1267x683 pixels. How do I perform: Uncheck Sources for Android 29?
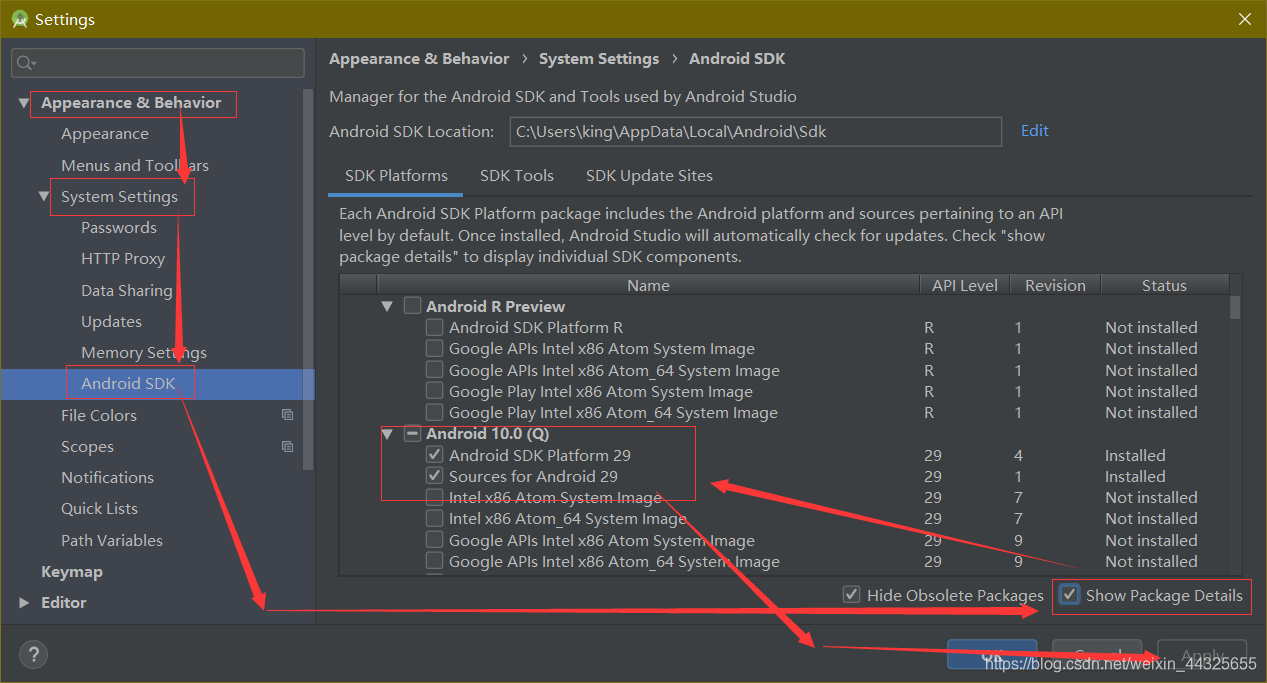[x=434, y=476]
